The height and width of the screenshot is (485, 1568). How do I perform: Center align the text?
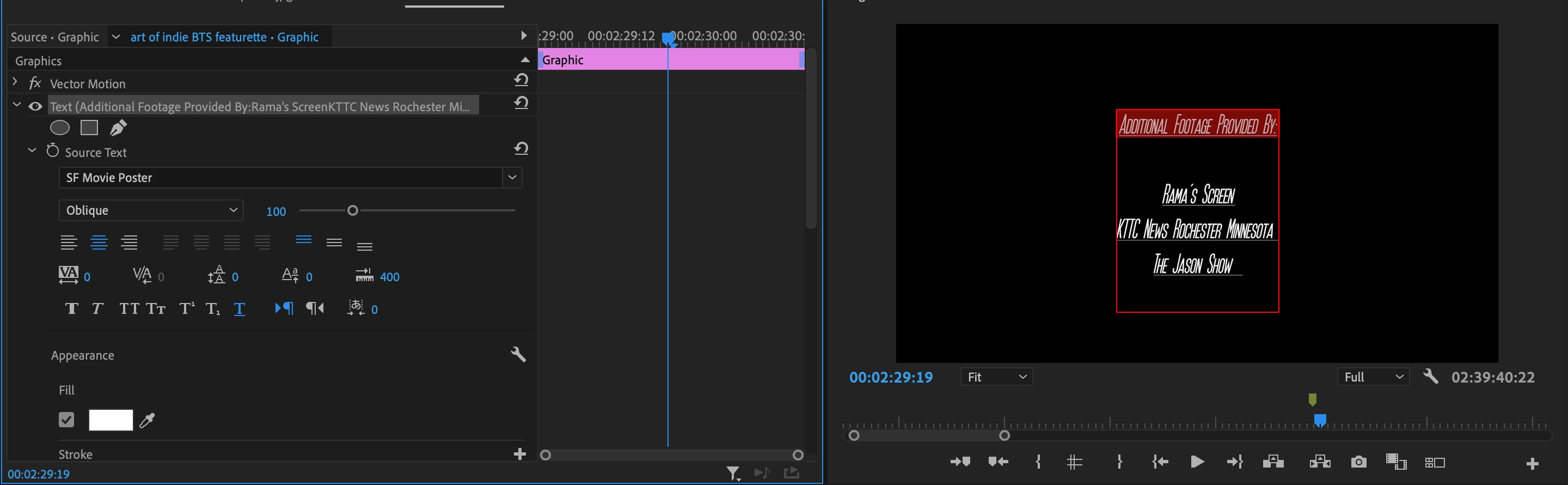99,242
